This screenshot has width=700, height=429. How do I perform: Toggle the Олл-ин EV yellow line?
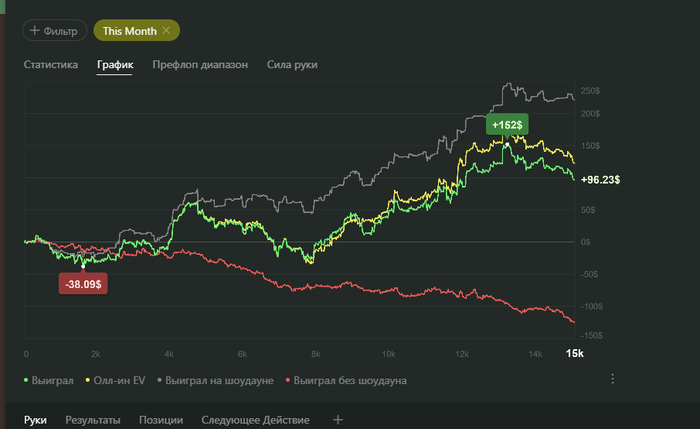[115, 380]
